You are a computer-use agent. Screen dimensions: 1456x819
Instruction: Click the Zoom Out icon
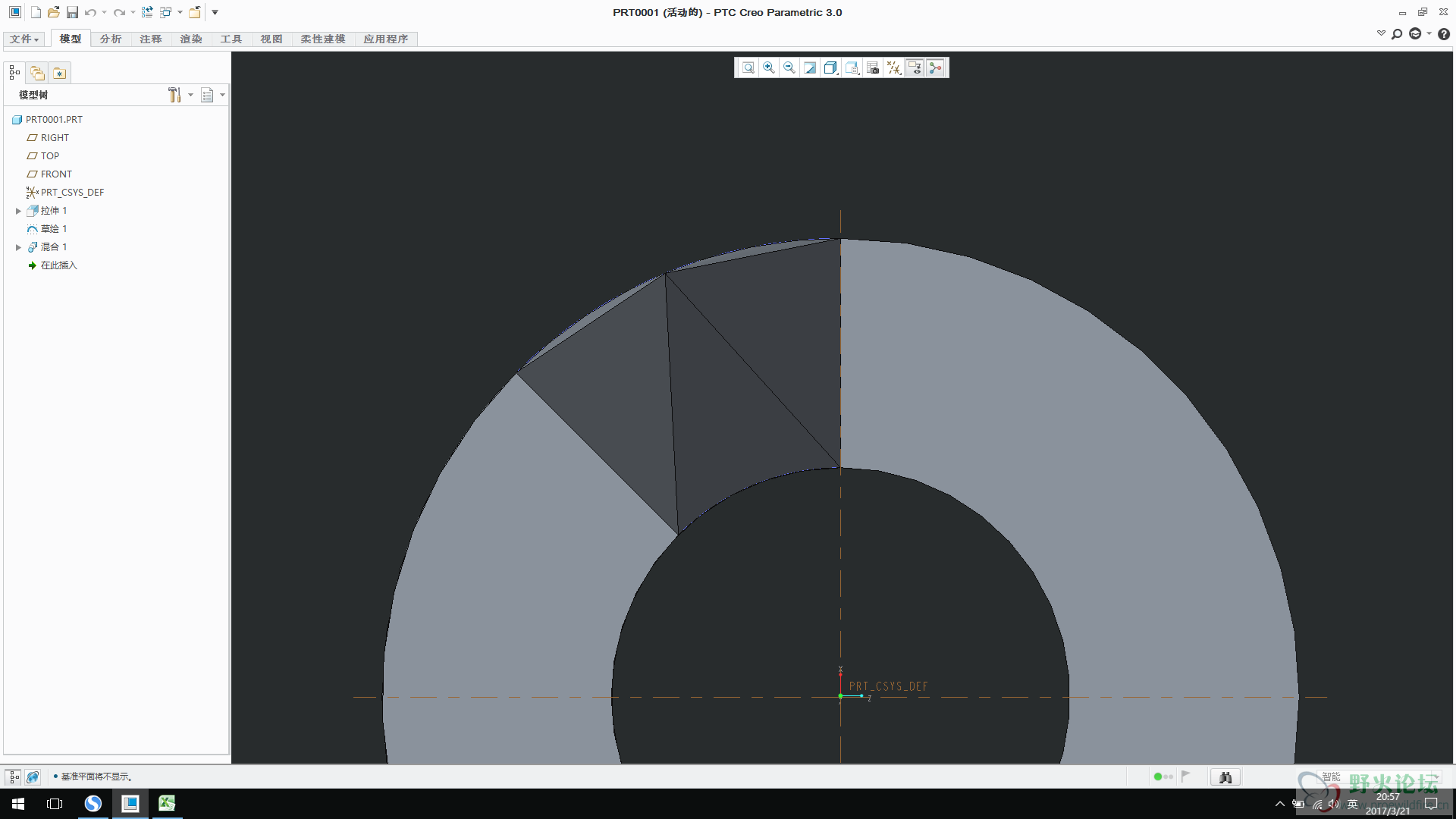[789, 67]
